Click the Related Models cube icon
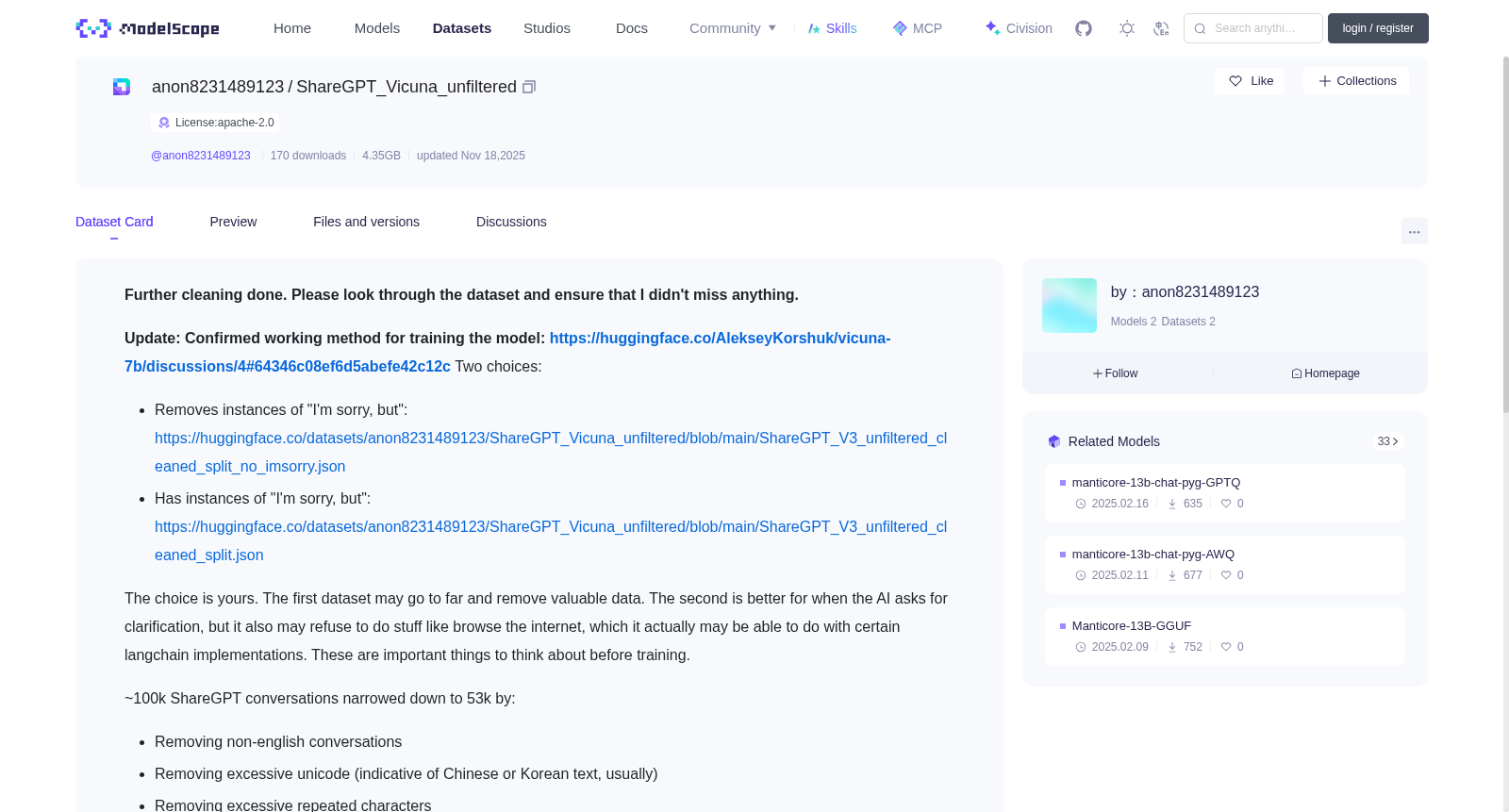This screenshot has width=1509, height=812. tap(1054, 441)
